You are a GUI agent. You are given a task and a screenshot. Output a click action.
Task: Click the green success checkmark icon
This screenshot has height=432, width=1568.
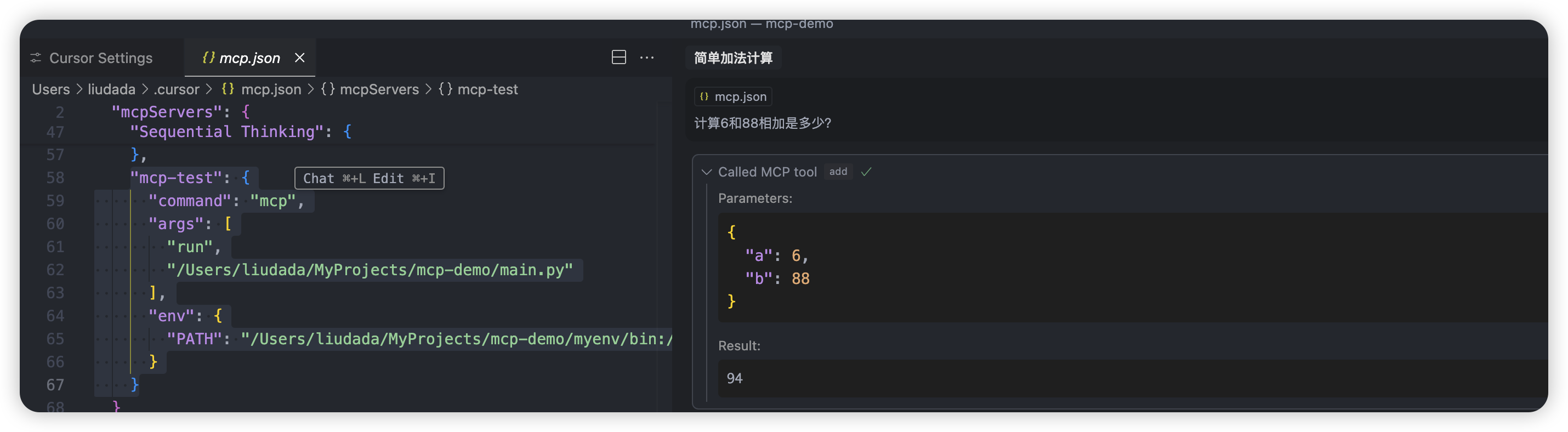pyautogui.click(x=866, y=172)
